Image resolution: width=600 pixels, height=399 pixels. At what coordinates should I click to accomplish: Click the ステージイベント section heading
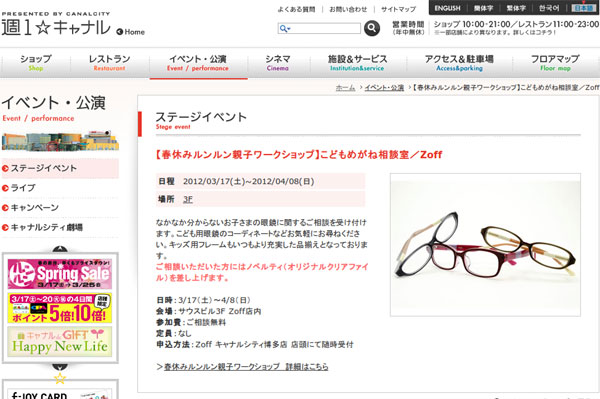pos(201,117)
